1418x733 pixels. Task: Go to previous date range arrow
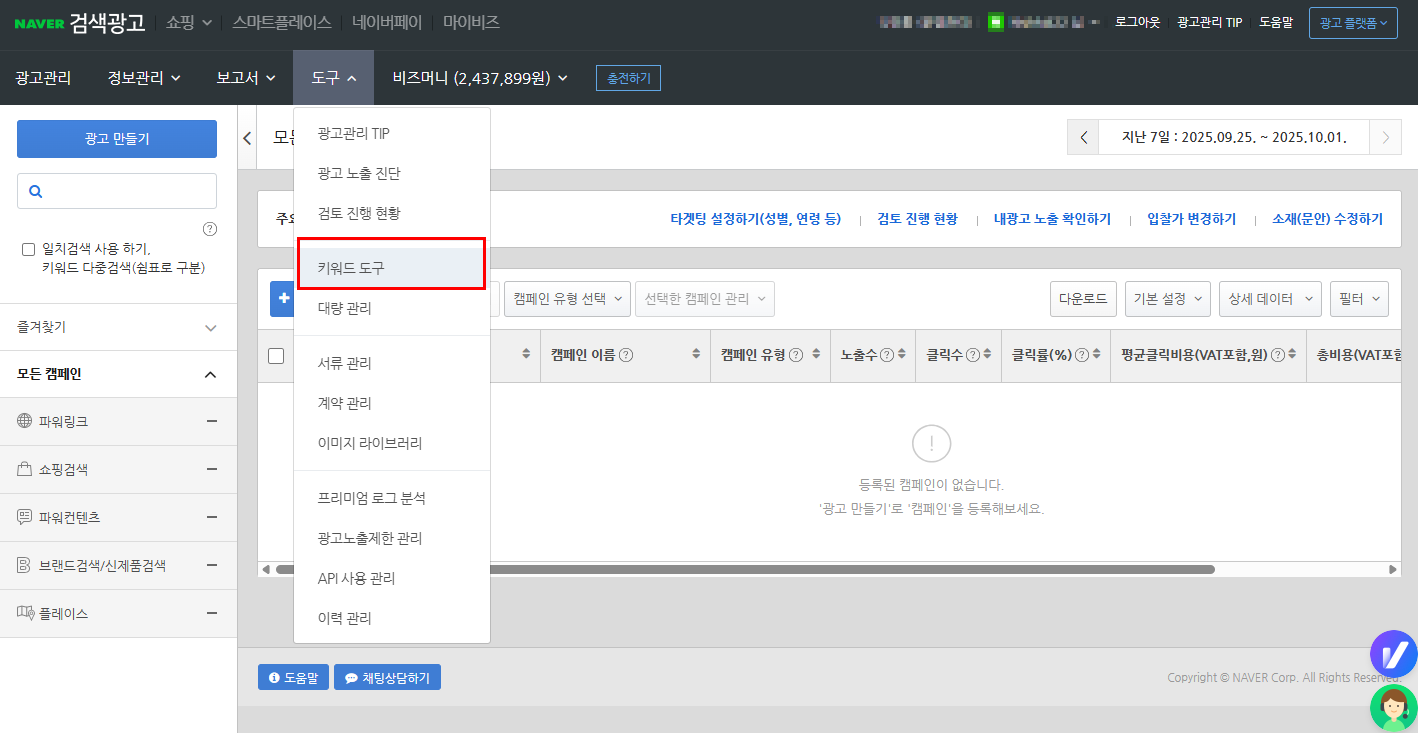(1083, 137)
